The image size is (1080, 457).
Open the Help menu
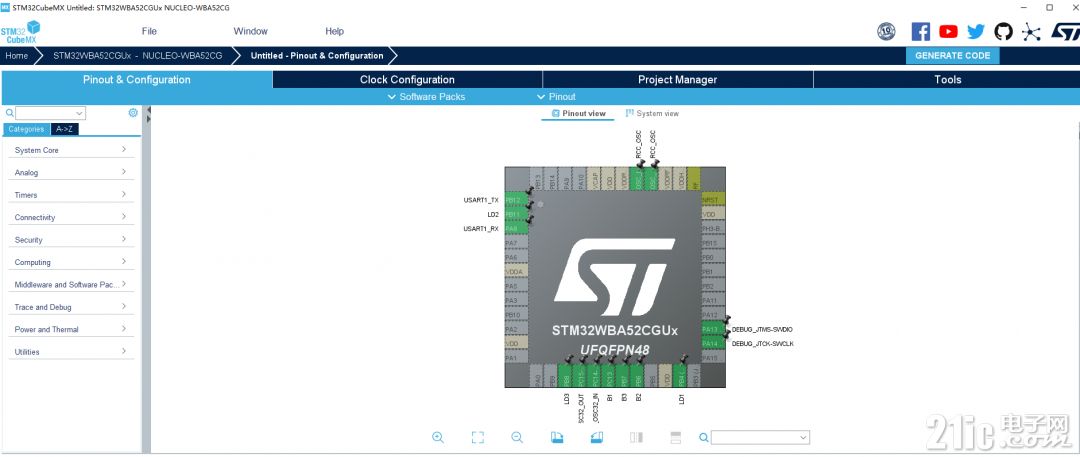[x=335, y=31]
